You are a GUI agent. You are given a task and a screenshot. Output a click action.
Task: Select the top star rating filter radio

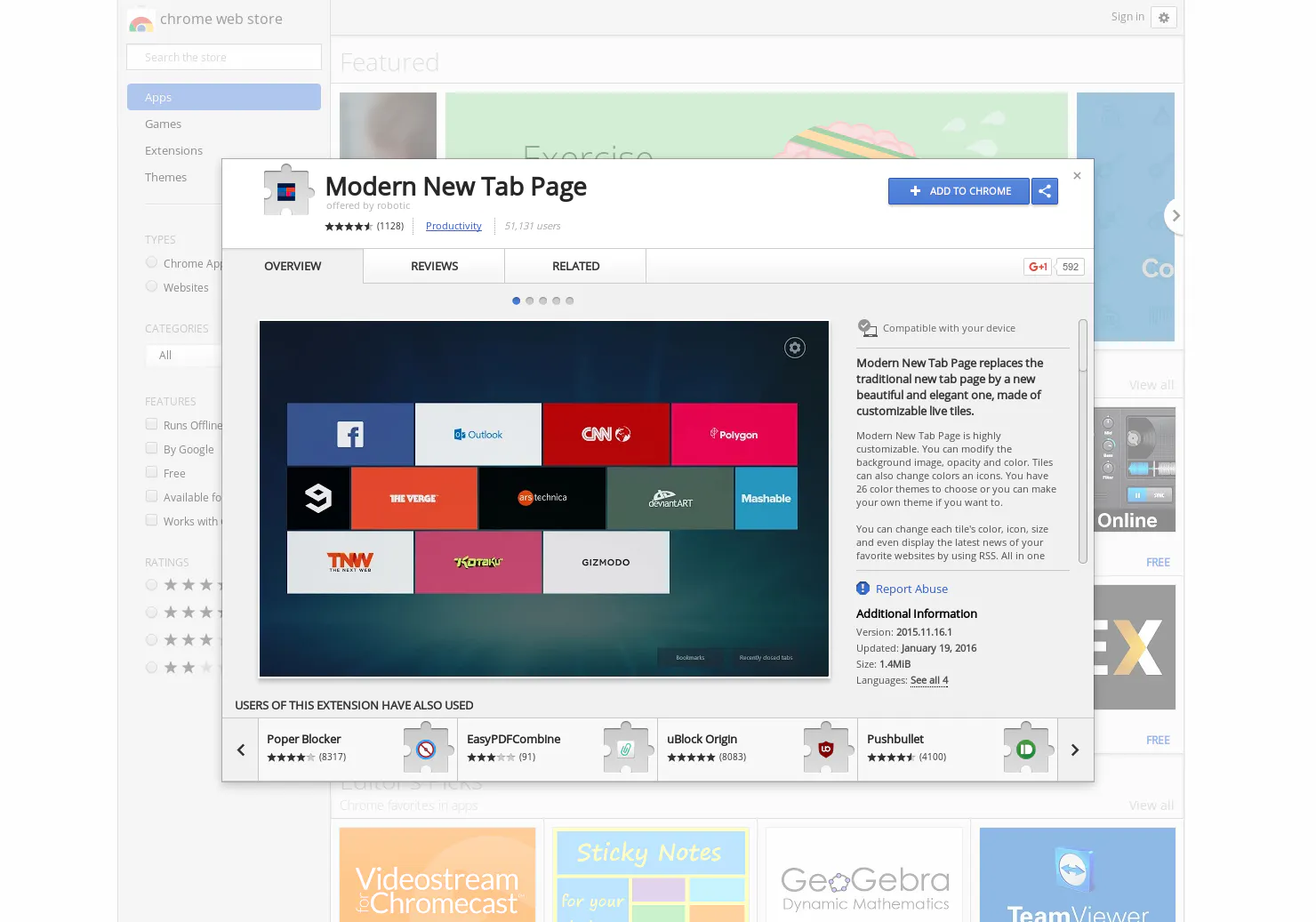(x=151, y=584)
